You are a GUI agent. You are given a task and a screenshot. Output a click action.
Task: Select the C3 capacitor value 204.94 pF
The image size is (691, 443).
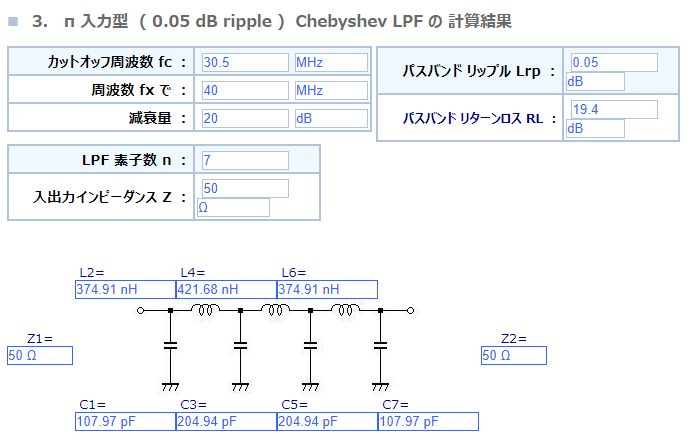click(x=227, y=421)
